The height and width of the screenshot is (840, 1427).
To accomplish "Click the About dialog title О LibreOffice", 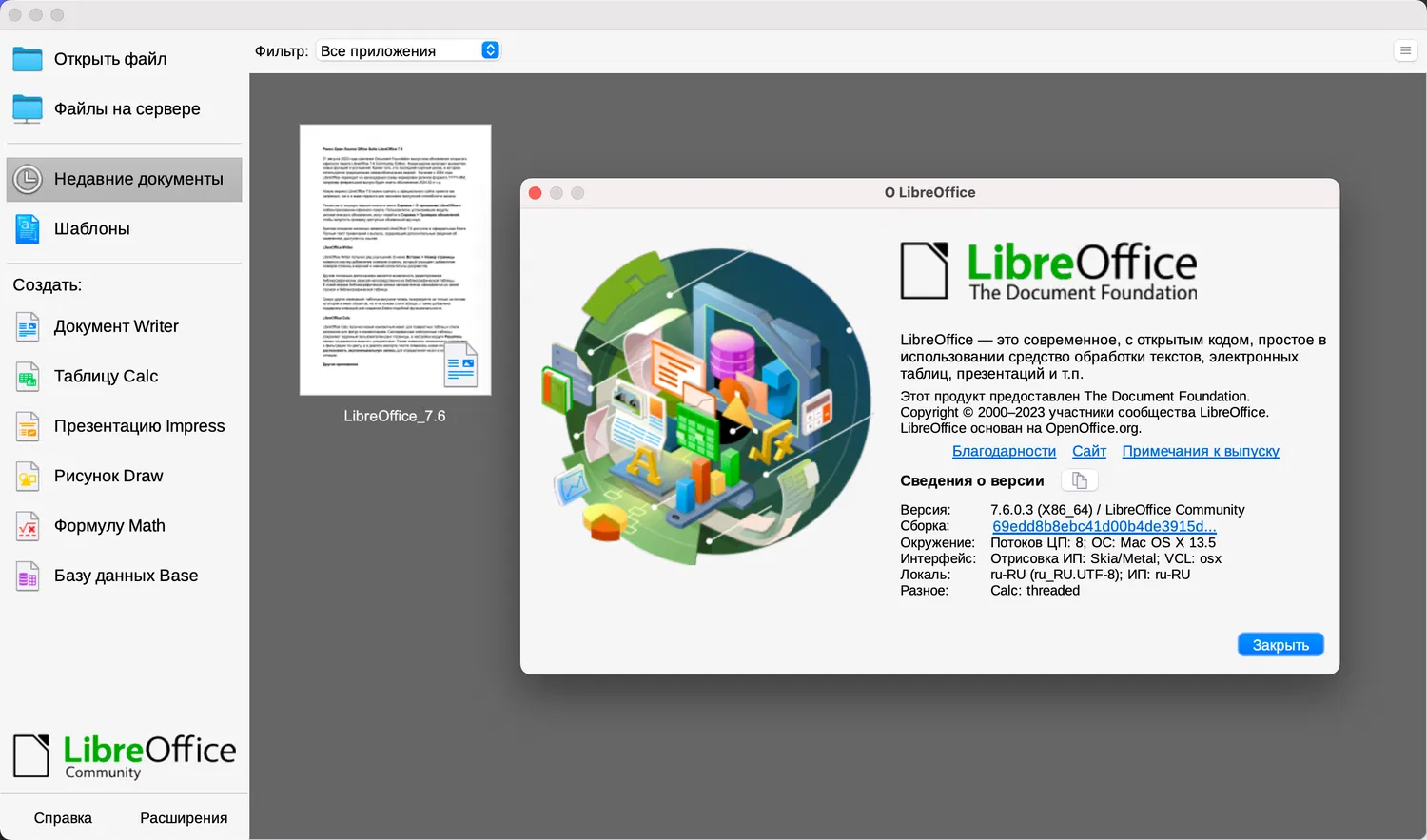I will coord(929,192).
